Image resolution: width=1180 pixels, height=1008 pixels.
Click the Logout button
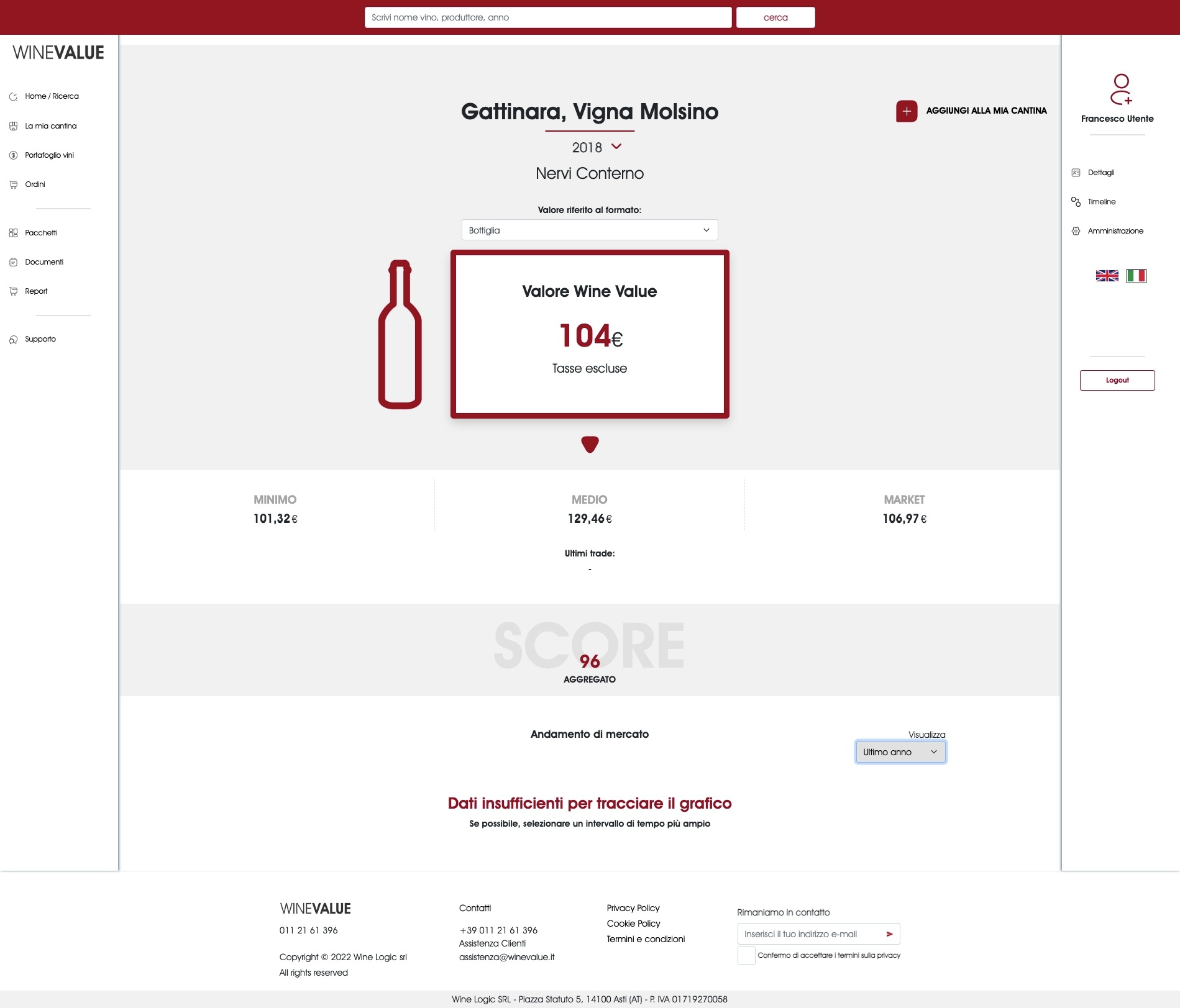coord(1117,380)
